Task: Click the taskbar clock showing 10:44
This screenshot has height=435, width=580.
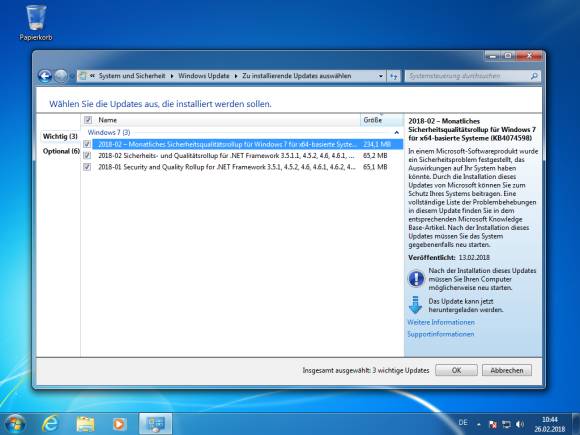Action: point(549,424)
